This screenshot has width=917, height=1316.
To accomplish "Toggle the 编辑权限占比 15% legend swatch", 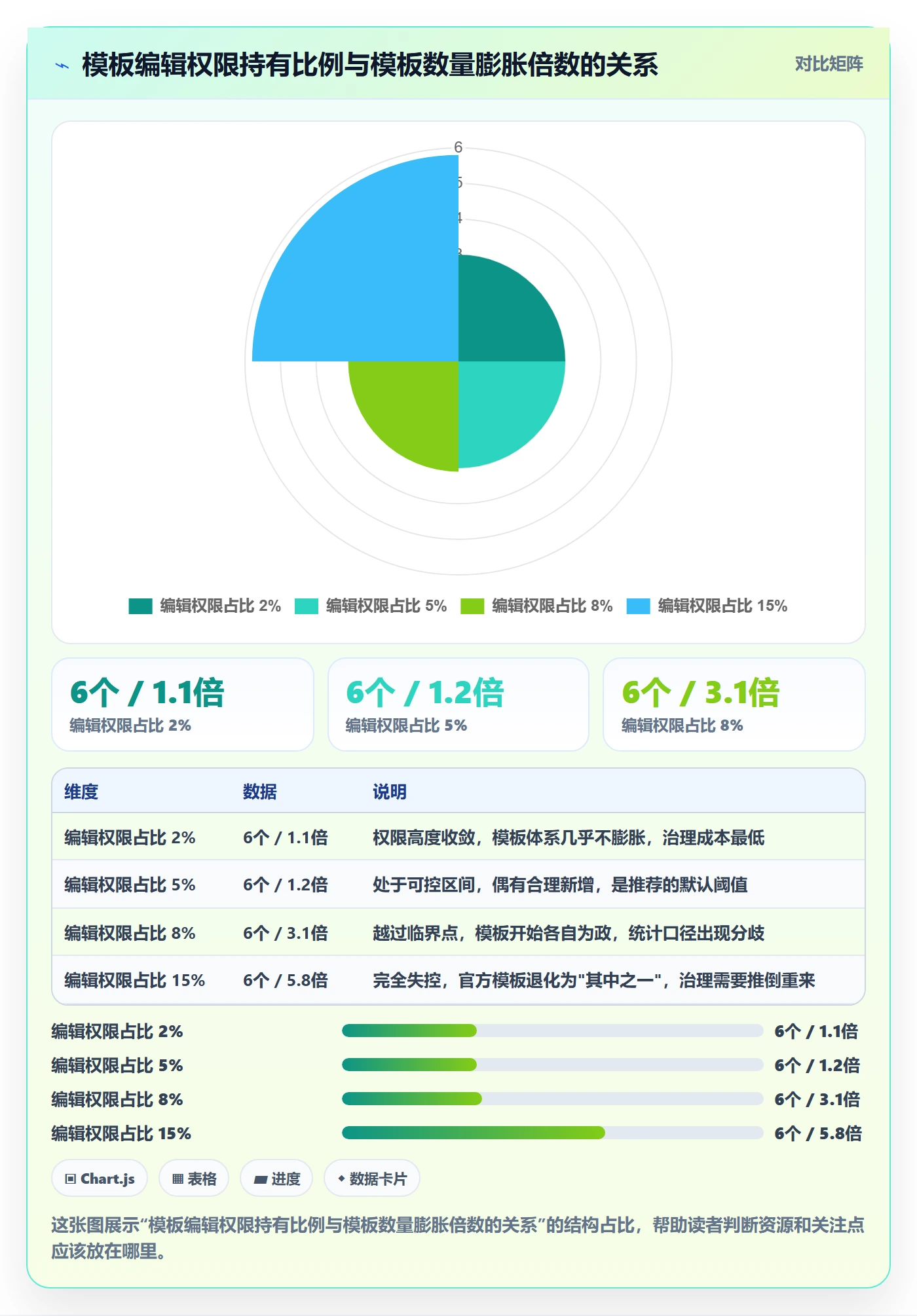I will (x=638, y=606).
